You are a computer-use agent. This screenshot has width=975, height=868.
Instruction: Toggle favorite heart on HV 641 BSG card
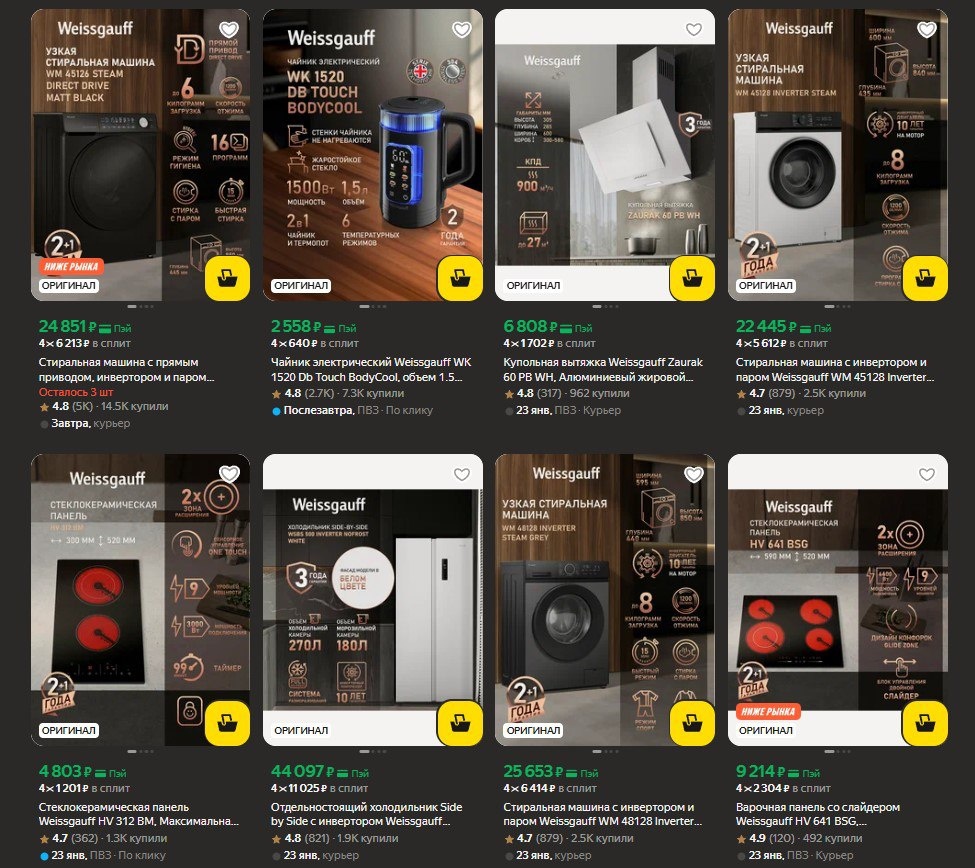(926, 474)
